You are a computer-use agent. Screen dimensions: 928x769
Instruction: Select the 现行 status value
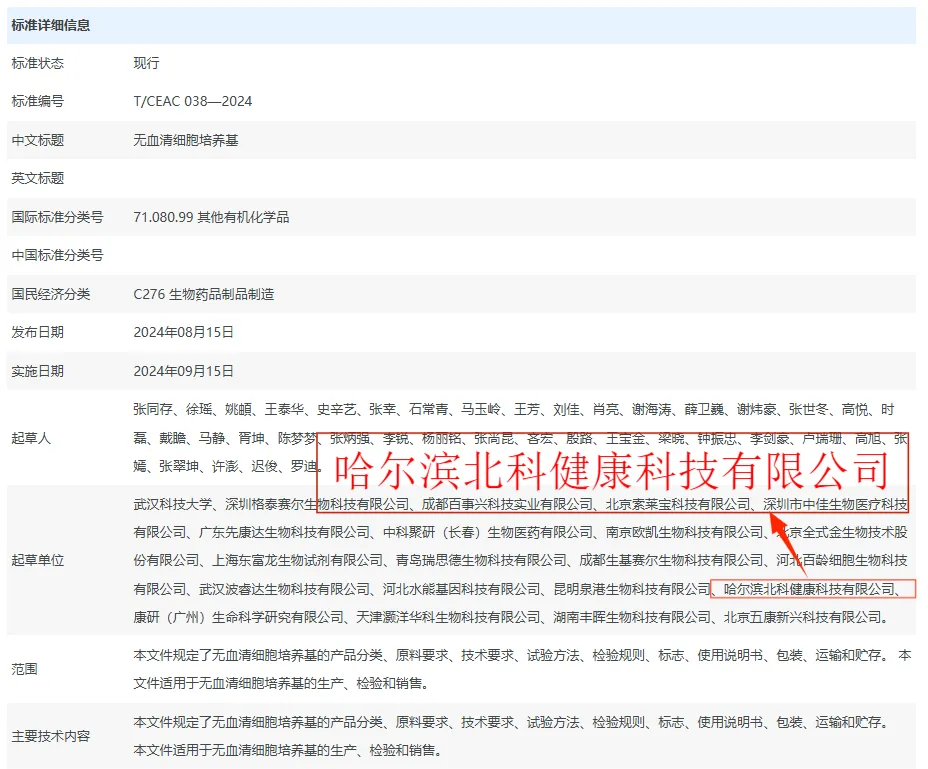146,63
